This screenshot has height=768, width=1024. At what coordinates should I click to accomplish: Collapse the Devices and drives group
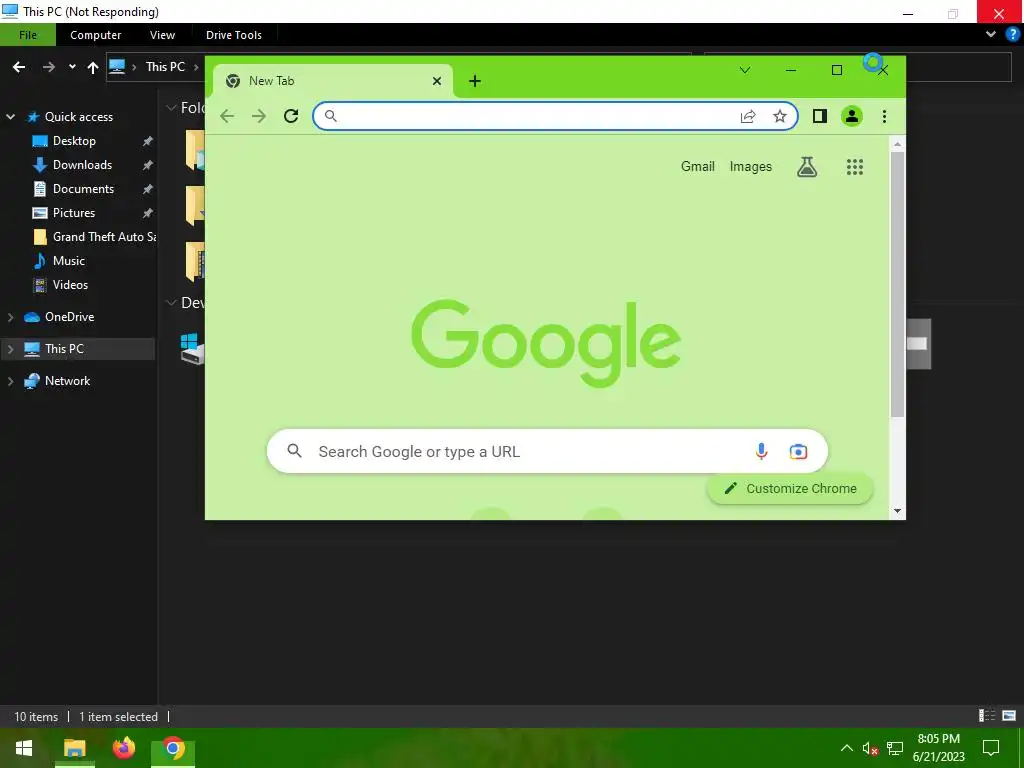coord(171,302)
